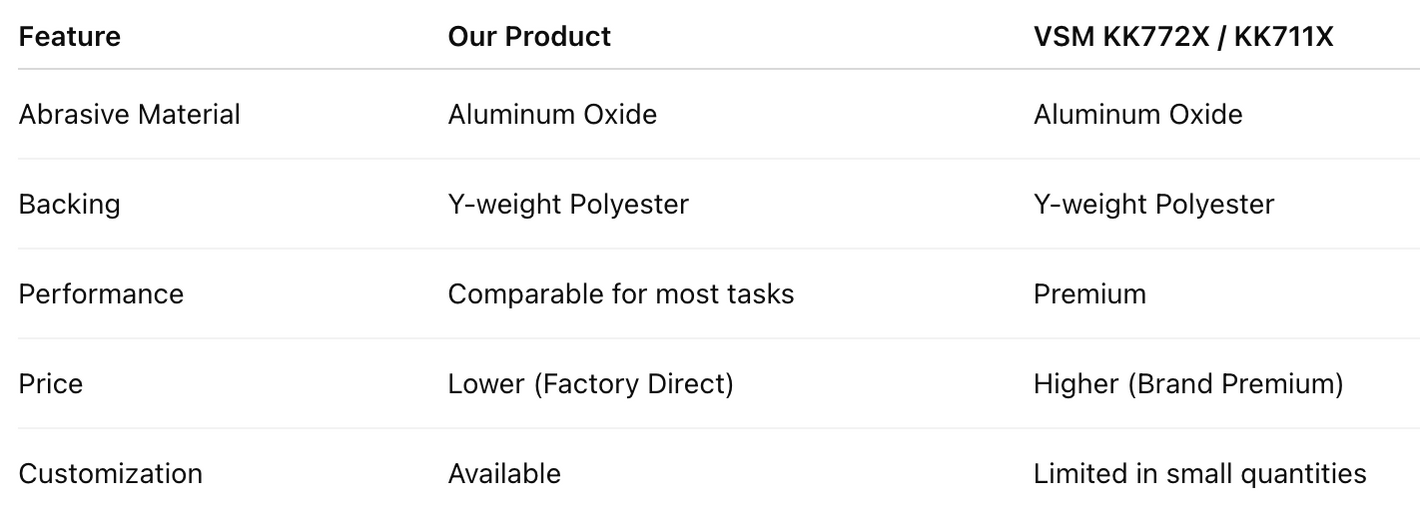This screenshot has width=1420, height=527.
Task: Select the Price row label
Action: pos(51,384)
